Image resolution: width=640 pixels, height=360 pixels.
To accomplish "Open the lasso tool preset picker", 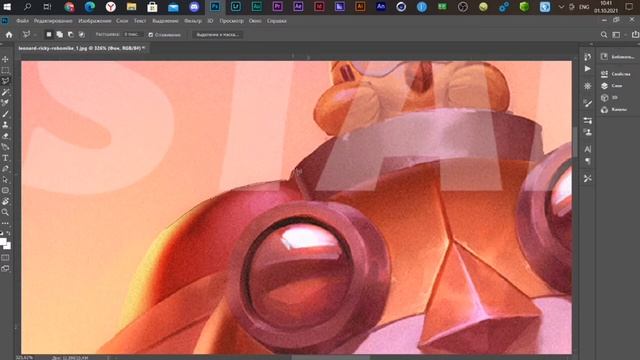I will pos(28,35).
